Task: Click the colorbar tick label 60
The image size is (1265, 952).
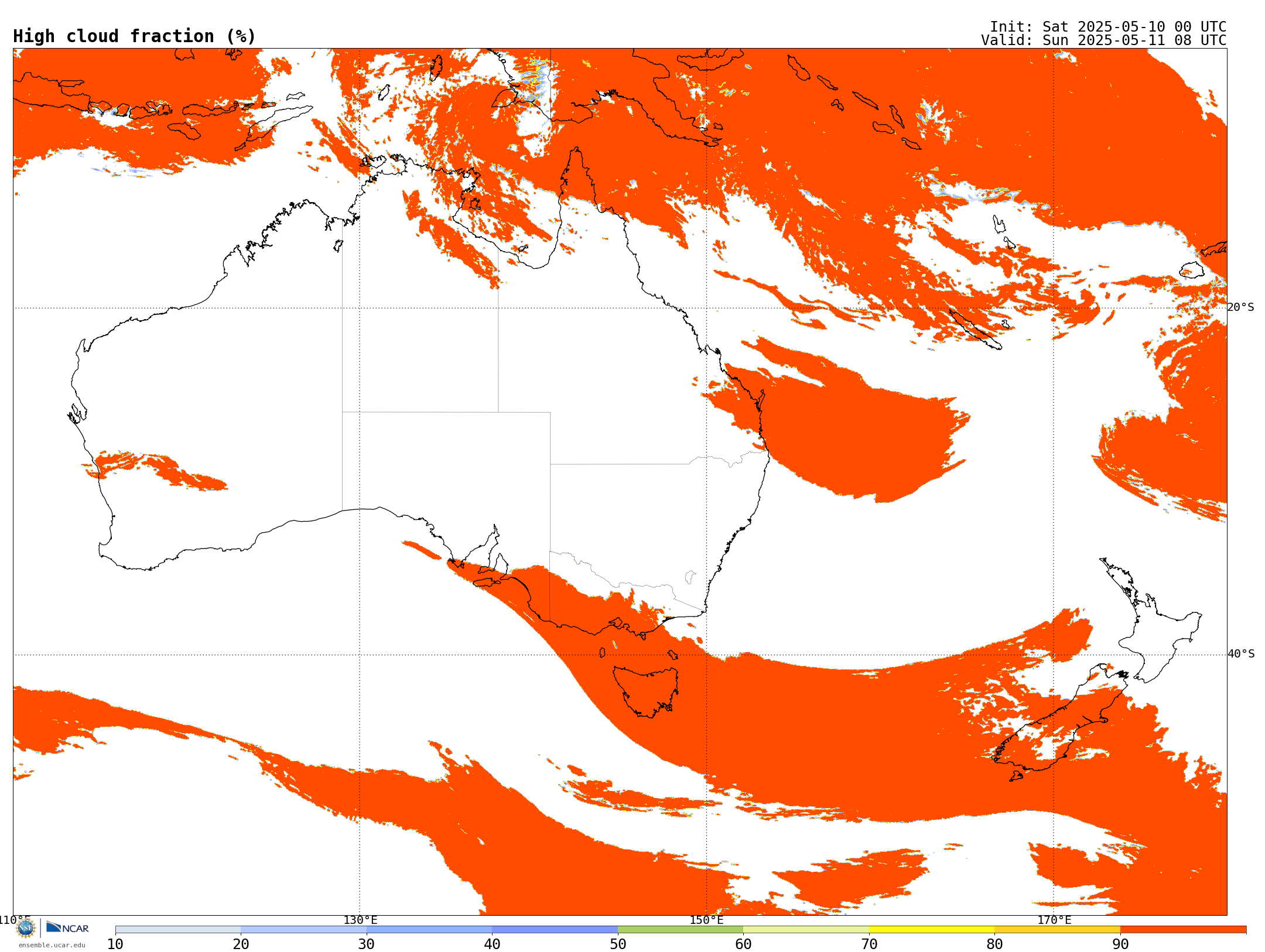Action: [743, 944]
